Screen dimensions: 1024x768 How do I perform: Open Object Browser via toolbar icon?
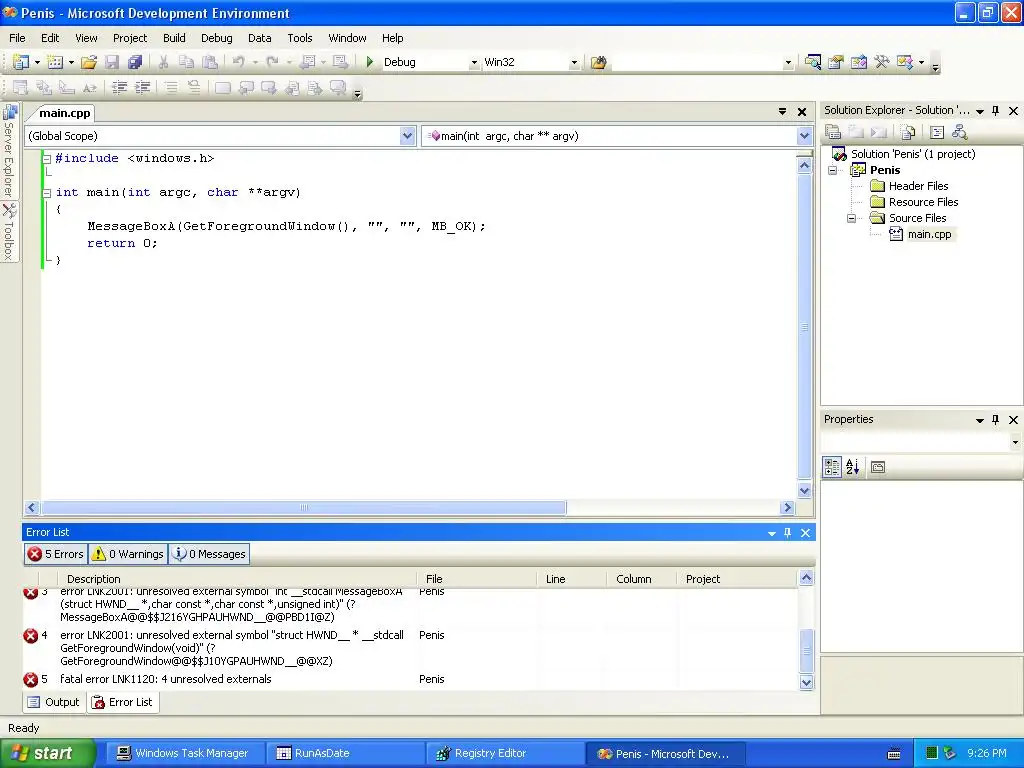[859, 62]
